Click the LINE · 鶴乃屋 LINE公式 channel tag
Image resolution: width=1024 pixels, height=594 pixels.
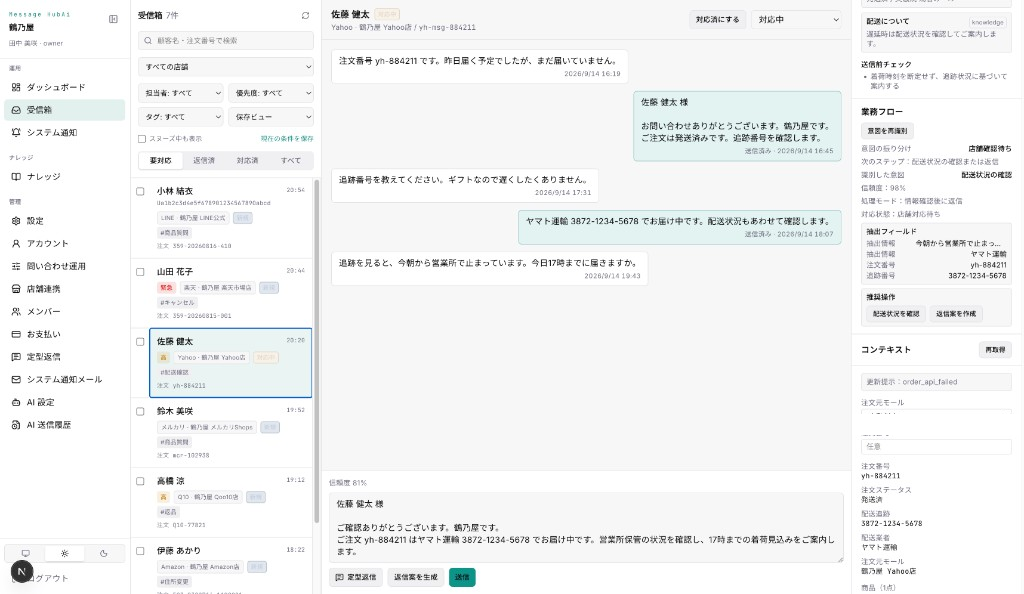tap(193, 218)
